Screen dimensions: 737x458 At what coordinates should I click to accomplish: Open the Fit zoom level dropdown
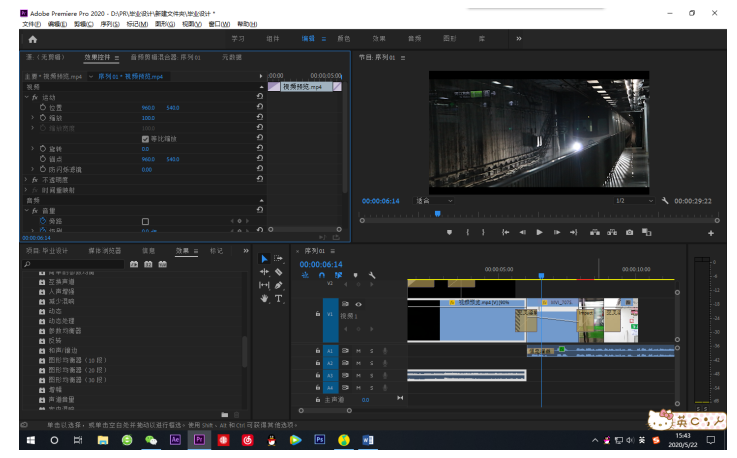tap(433, 201)
